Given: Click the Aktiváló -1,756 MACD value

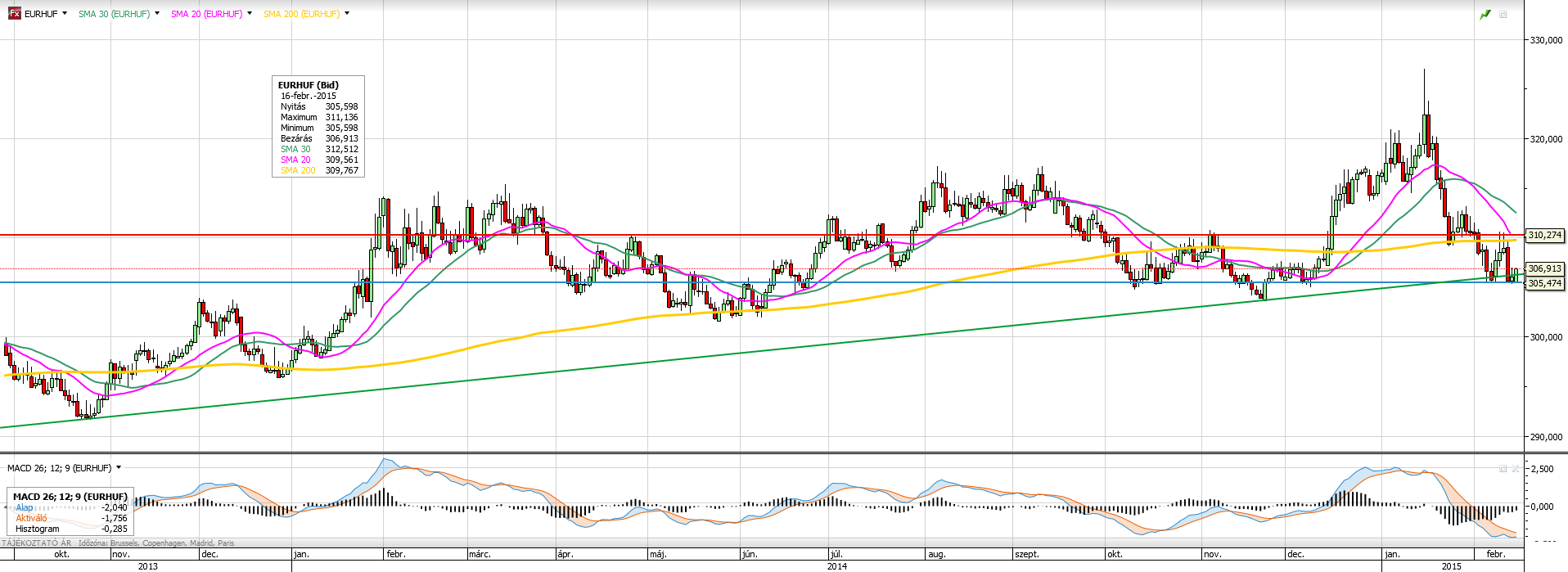Looking at the screenshot, I should coord(114,518).
